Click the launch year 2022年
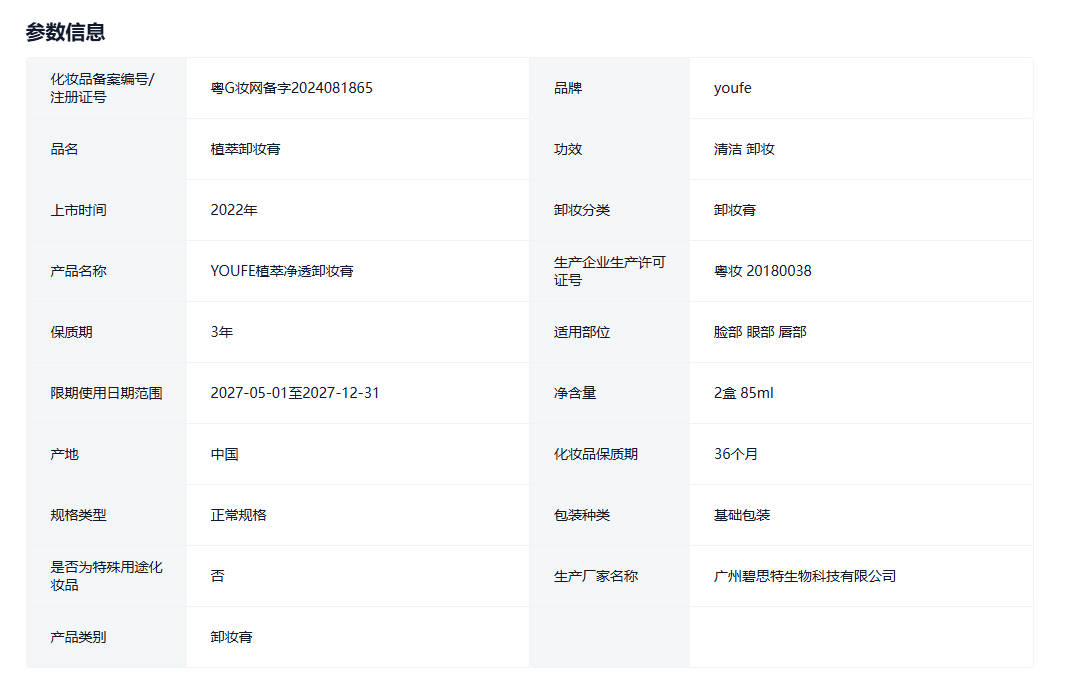This screenshot has width=1067, height=694. 234,210
